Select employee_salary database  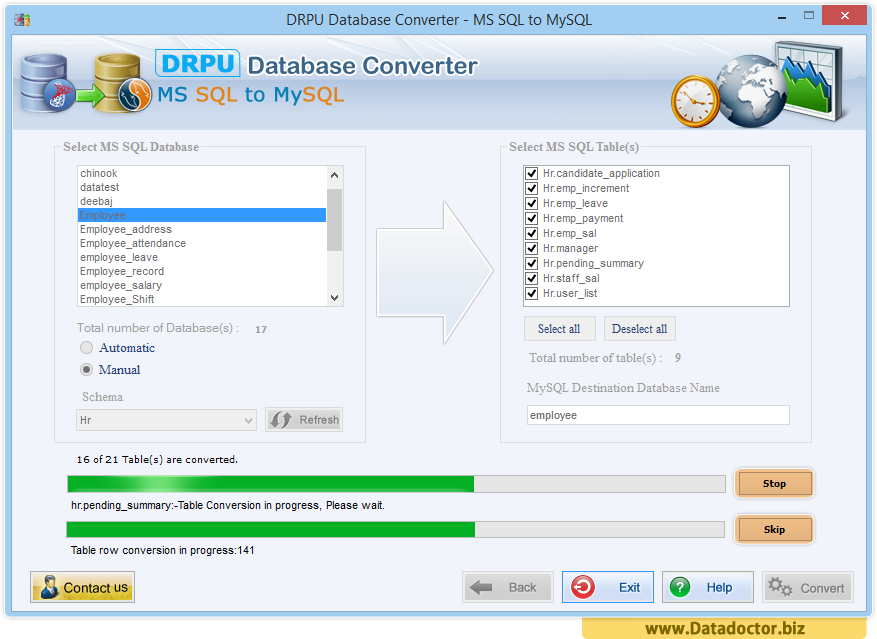pyautogui.click(x=202, y=285)
